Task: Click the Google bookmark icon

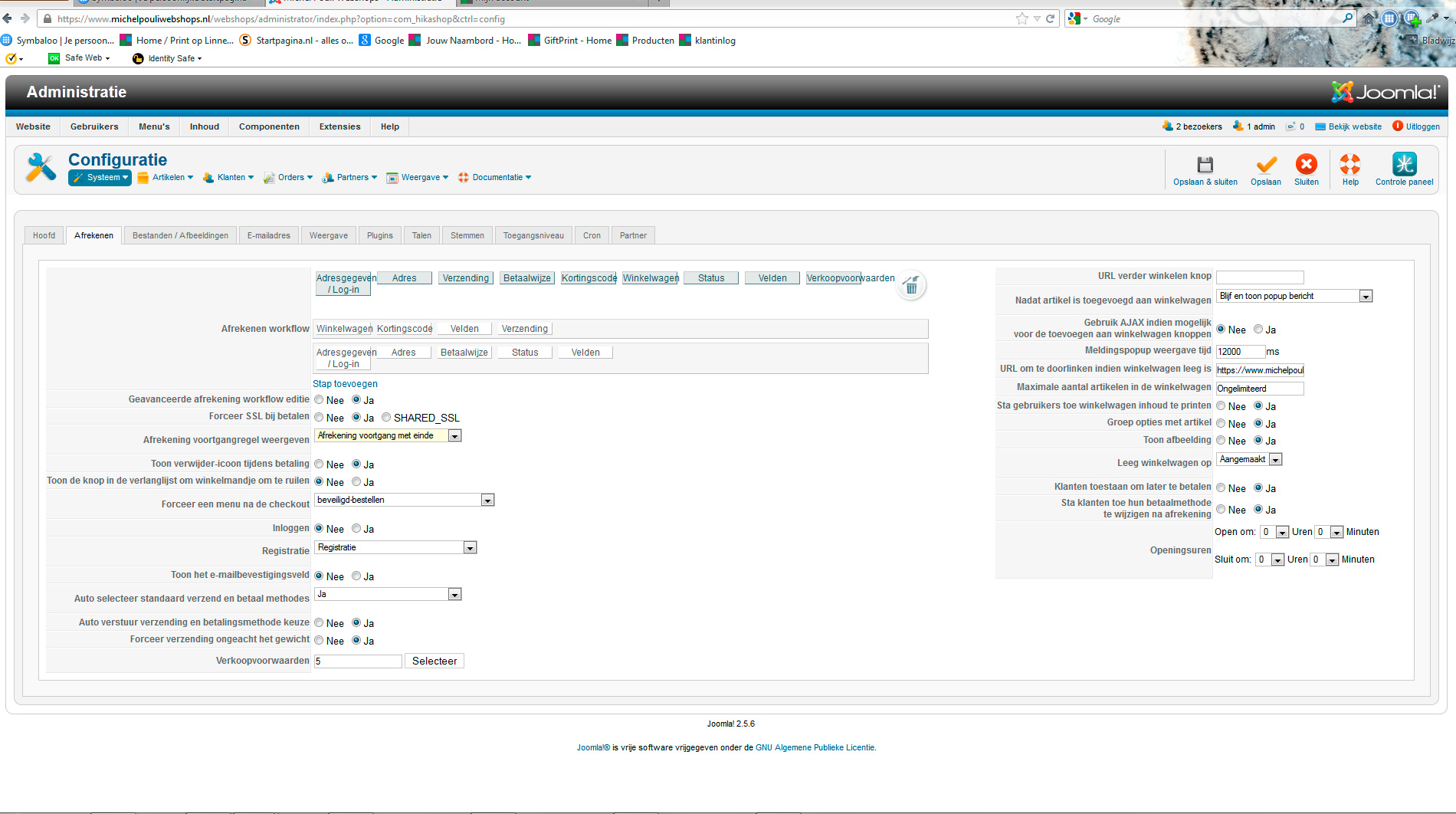Action: 366,41
